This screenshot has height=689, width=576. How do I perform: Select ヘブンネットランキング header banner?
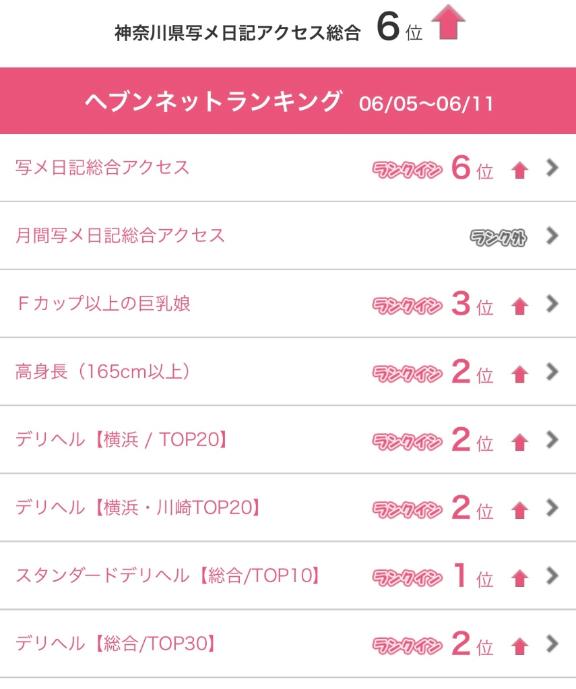(x=288, y=101)
